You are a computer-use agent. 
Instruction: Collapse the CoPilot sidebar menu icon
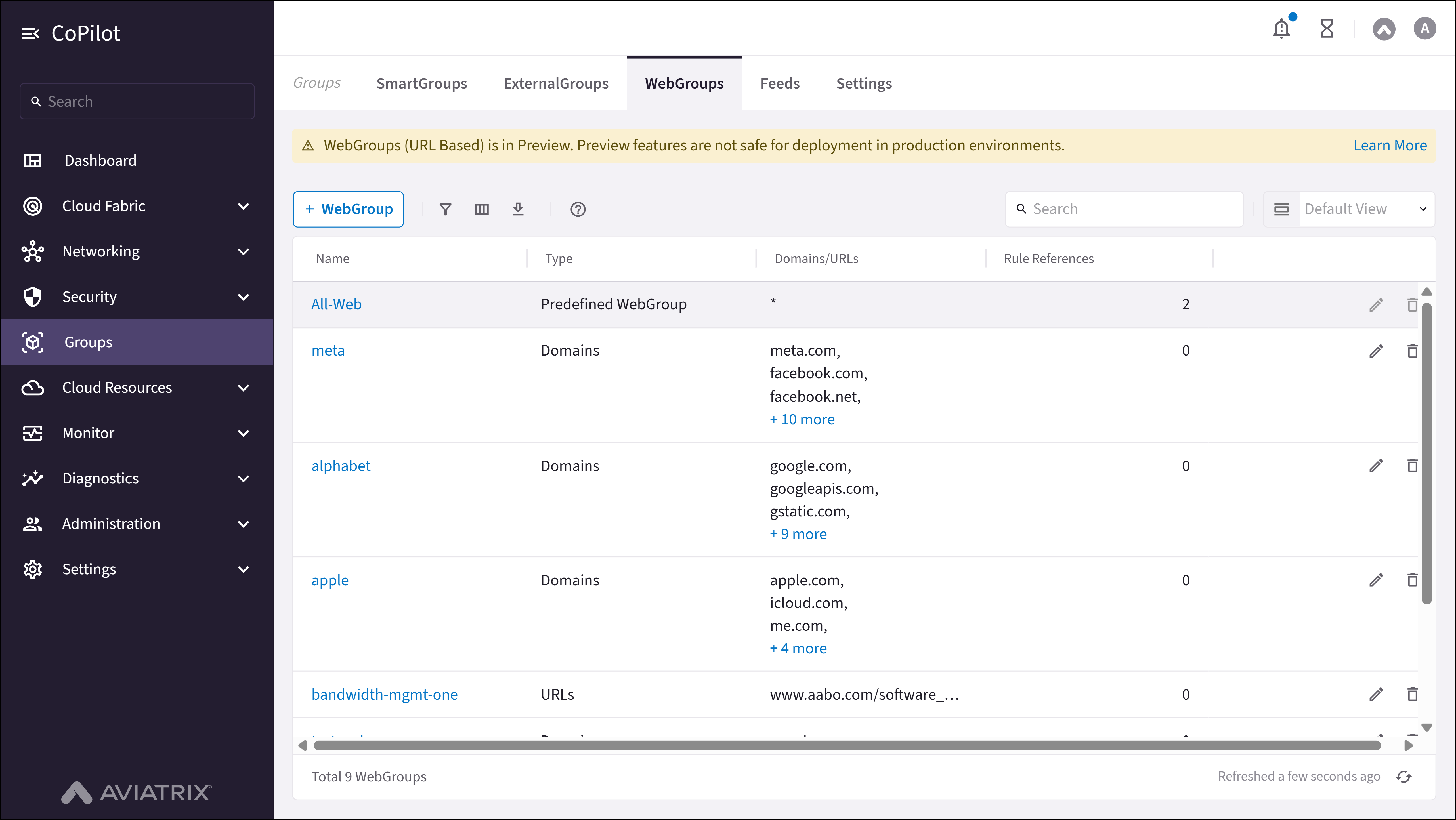point(31,34)
